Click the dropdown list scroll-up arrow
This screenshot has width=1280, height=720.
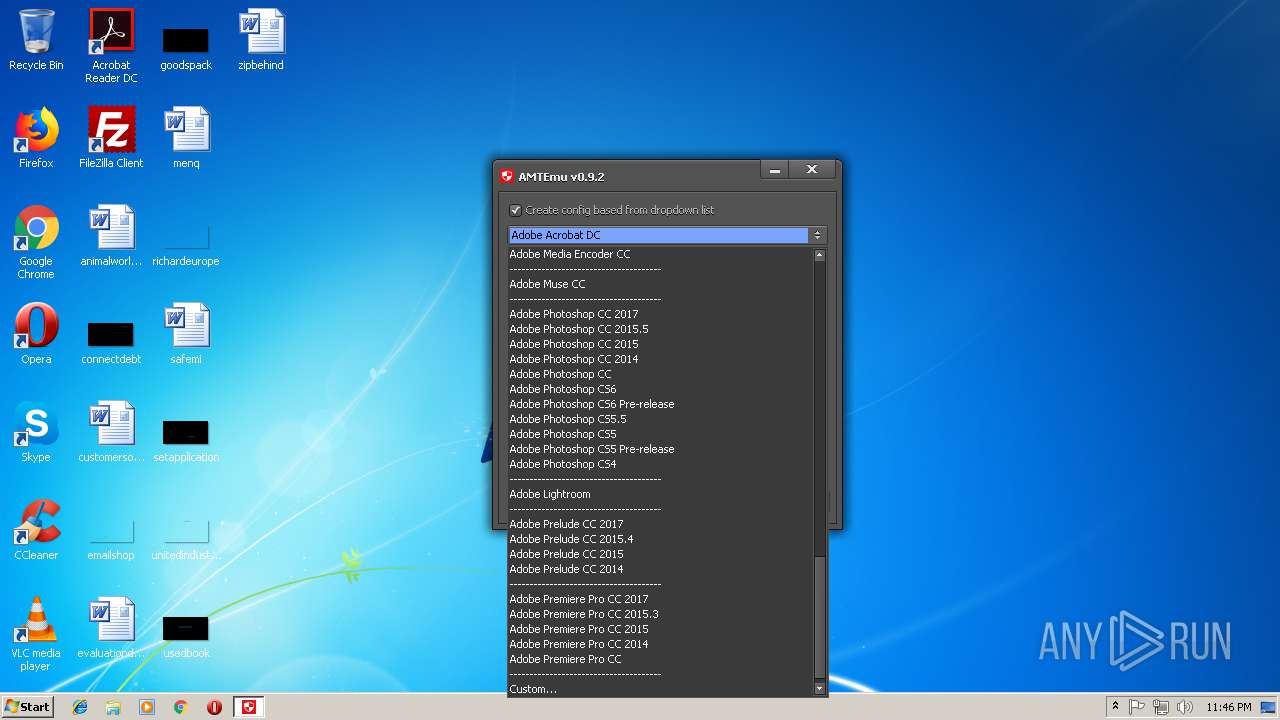pyautogui.click(x=820, y=255)
